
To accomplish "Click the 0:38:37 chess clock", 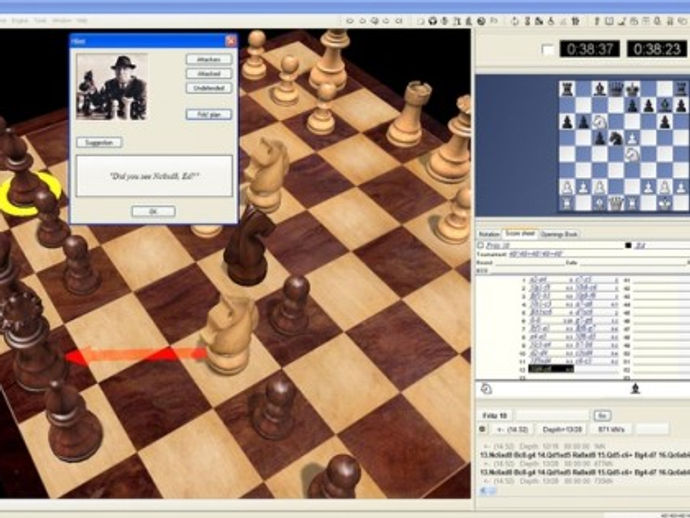I will point(590,49).
